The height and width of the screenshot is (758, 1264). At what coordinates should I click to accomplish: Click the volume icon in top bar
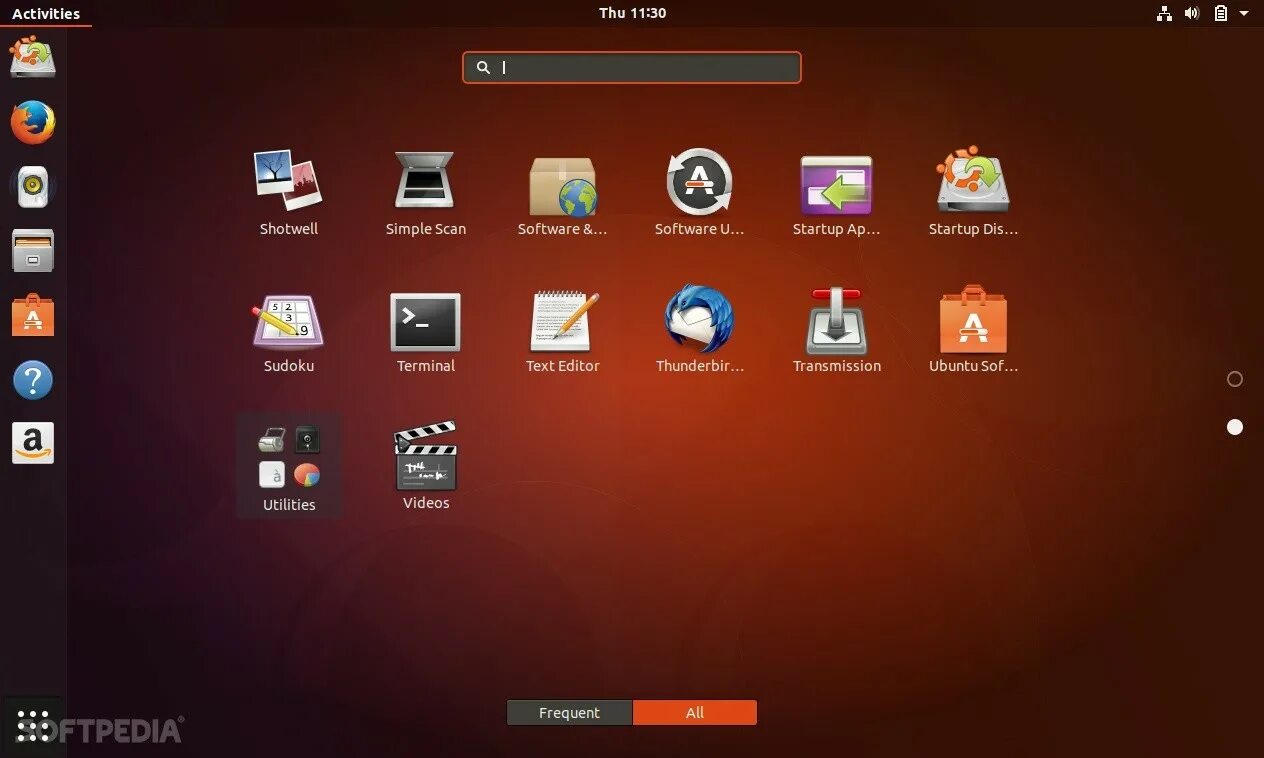1192,13
